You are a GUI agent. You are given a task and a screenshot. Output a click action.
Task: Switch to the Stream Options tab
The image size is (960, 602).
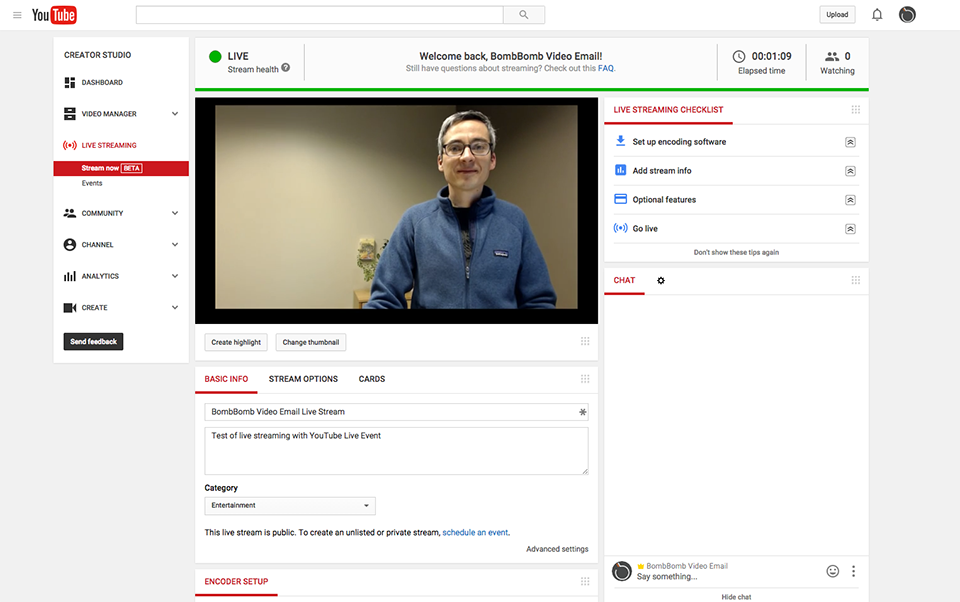point(303,379)
